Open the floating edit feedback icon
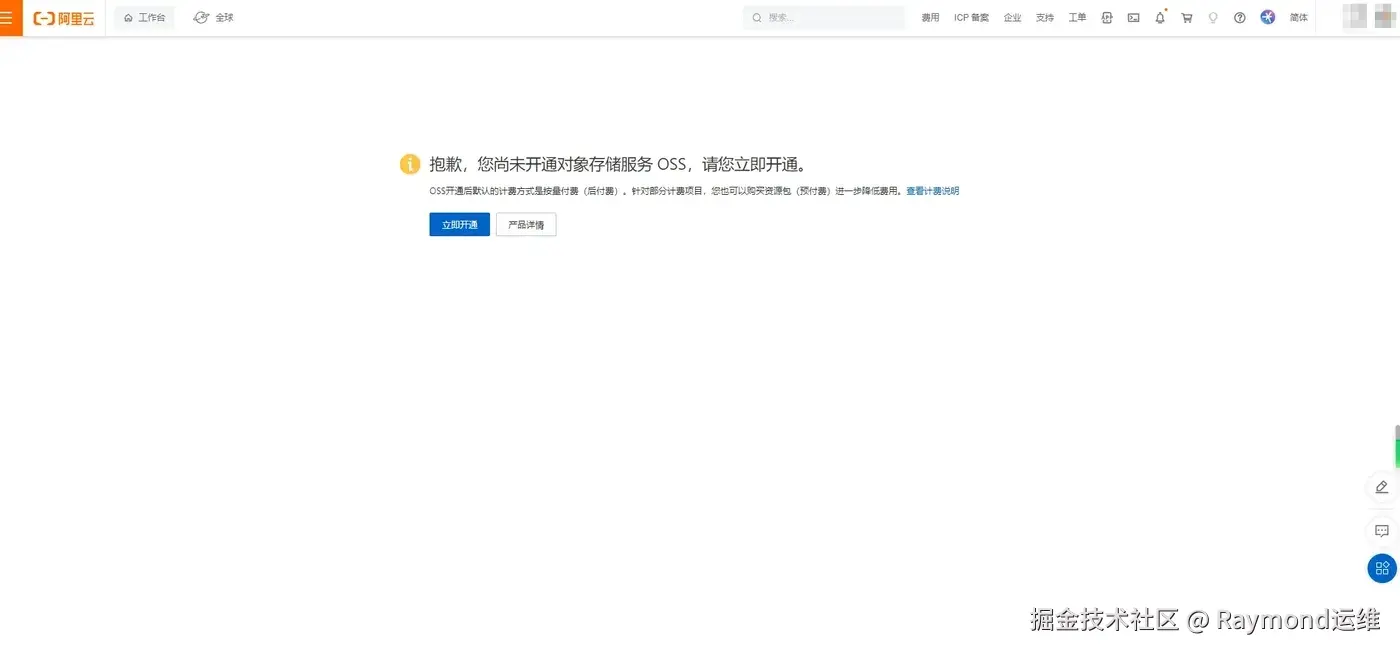 pos(1382,487)
